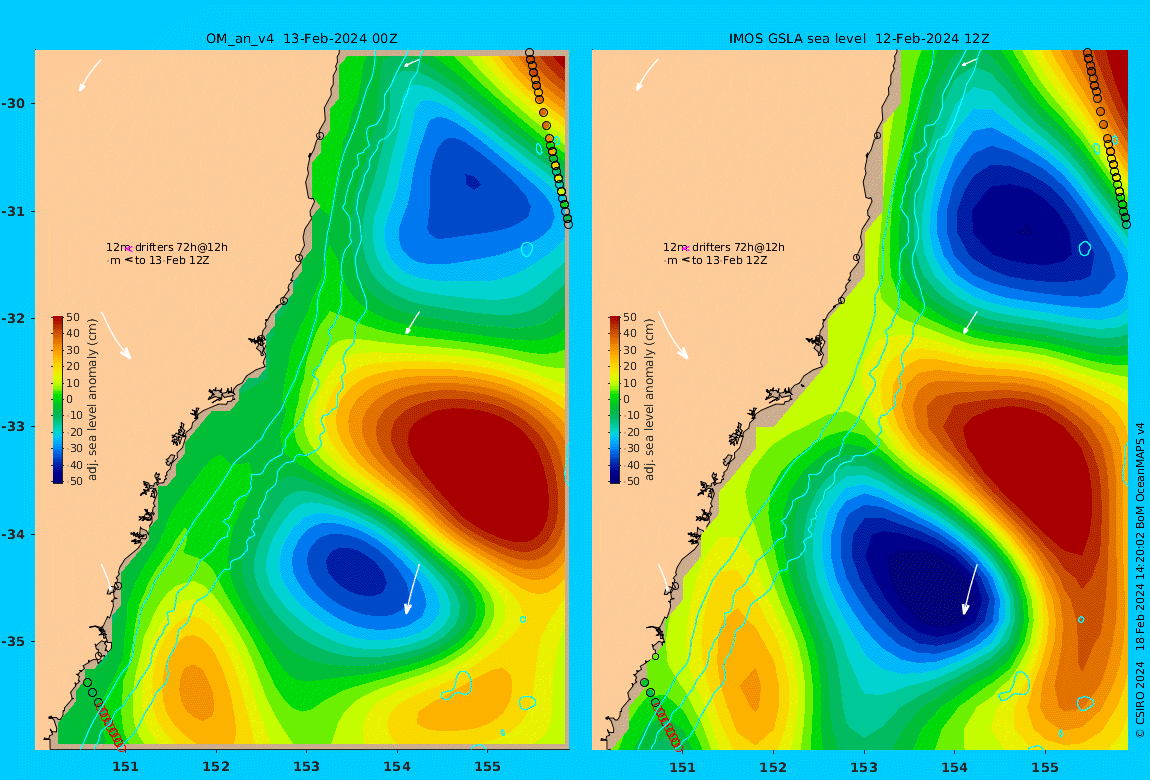
Task: Click the 155 longitude label under the left map
Action: (487, 767)
